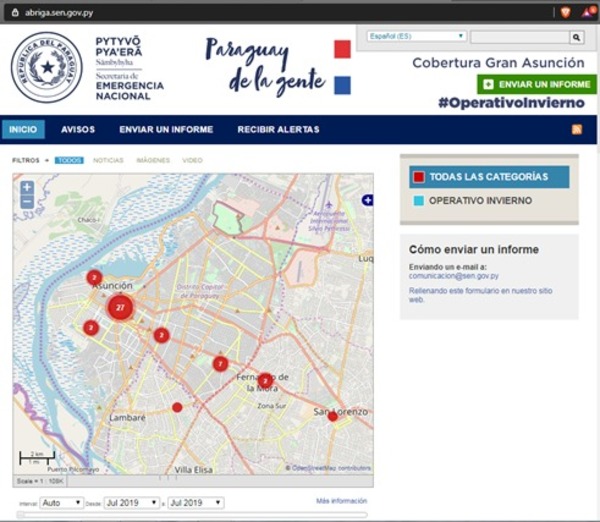Click the OpenStreetMap contributors link
This screenshot has width=600, height=522.
pyautogui.click(x=331, y=468)
